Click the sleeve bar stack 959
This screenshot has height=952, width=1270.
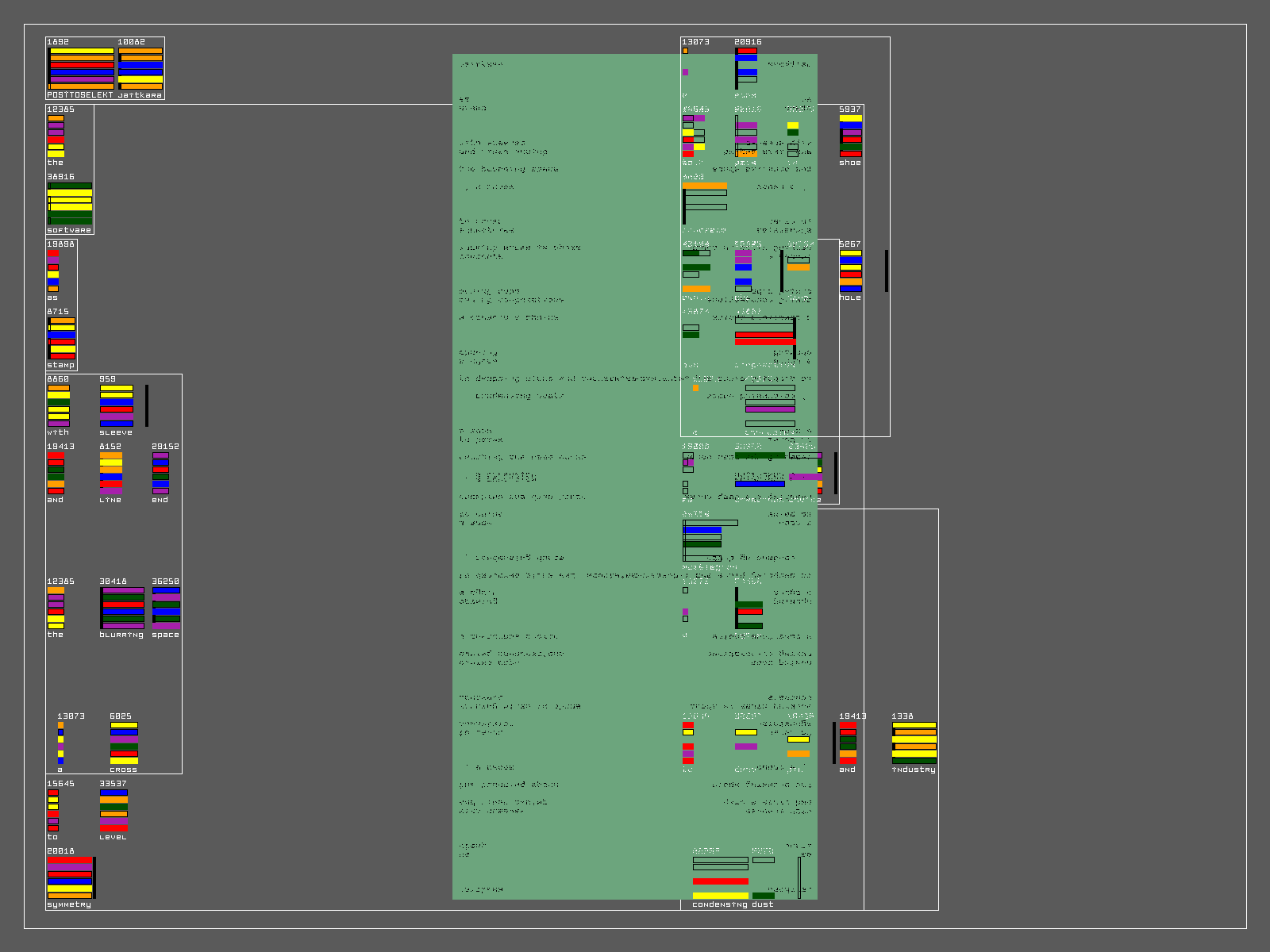tap(116, 406)
